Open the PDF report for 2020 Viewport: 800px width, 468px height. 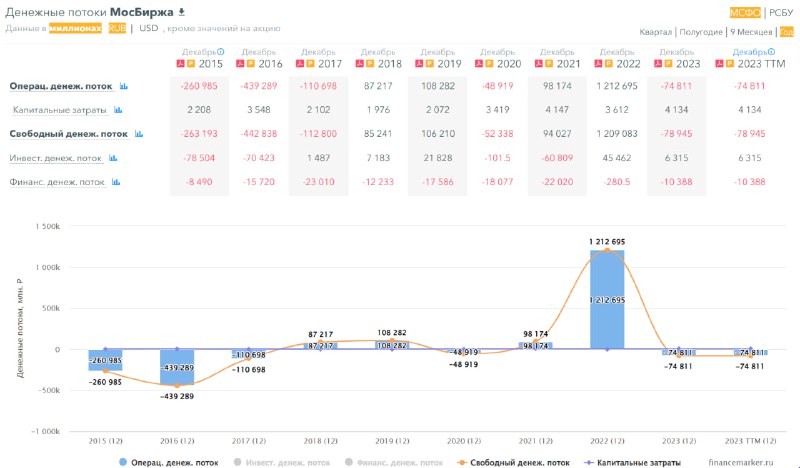479,64
